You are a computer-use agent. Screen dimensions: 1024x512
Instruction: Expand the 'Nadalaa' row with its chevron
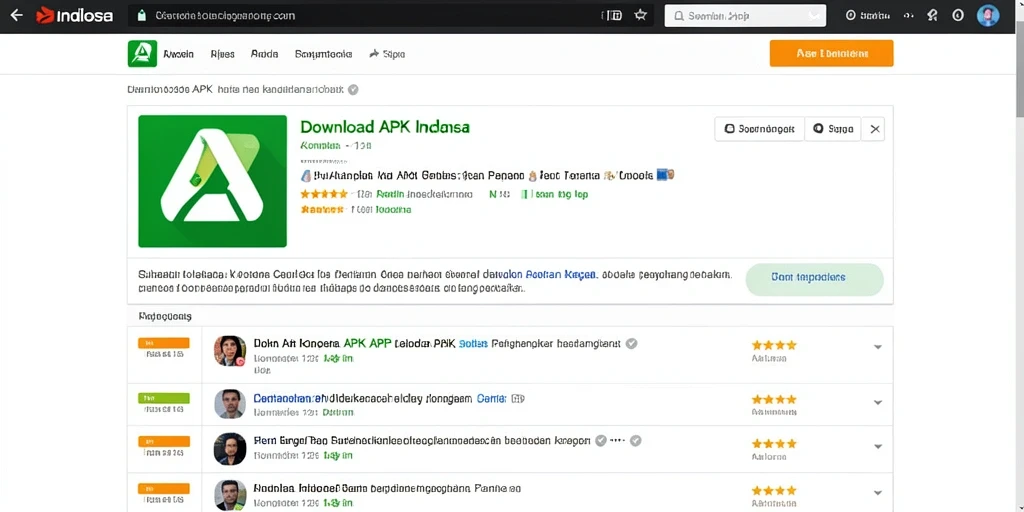878,493
